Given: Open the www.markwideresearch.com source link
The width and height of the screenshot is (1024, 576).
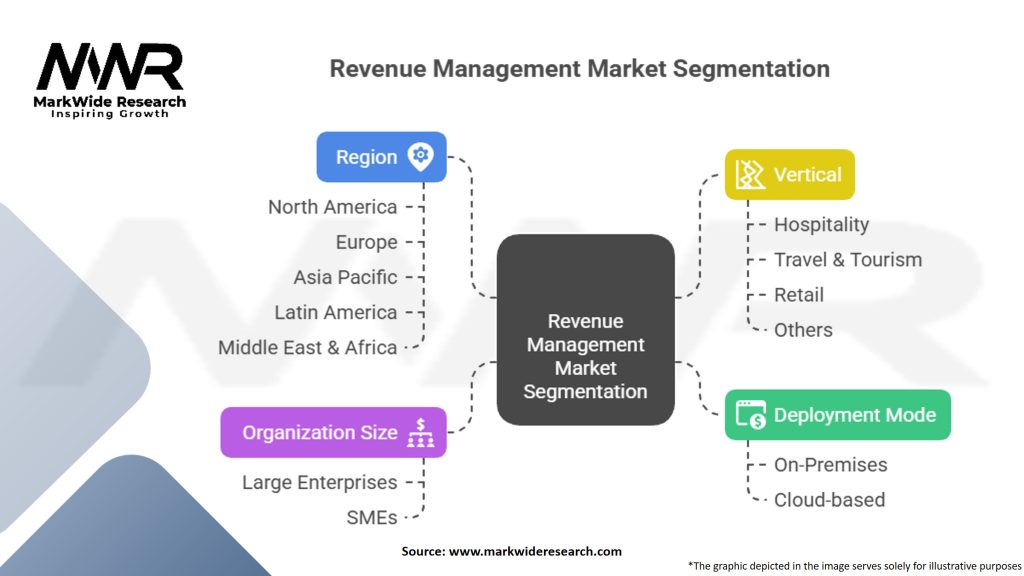Looking at the screenshot, I should 535,552.
